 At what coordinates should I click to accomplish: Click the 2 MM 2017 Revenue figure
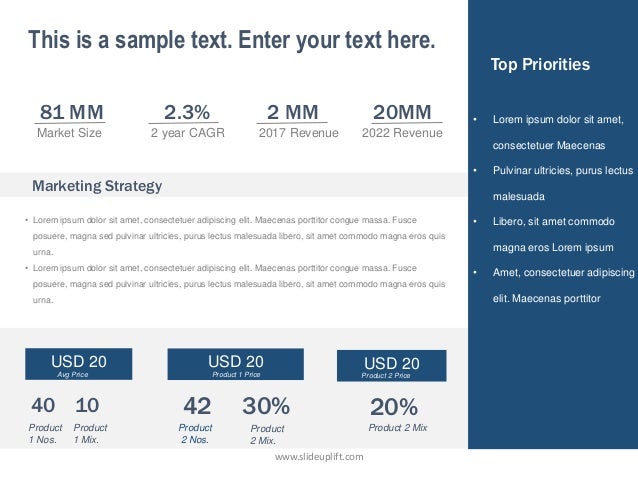tap(297, 121)
